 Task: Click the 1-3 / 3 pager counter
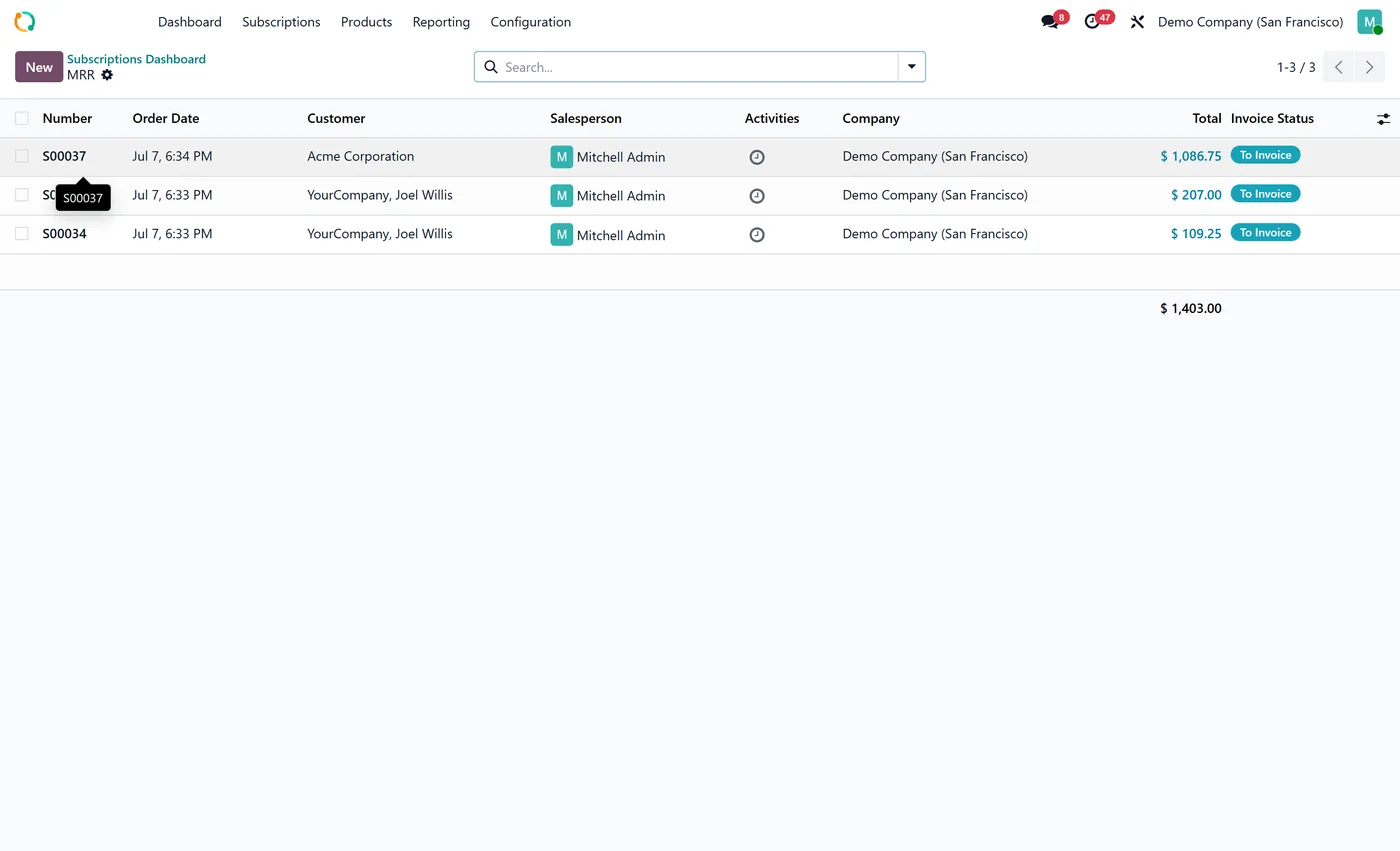tap(1296, 67)
